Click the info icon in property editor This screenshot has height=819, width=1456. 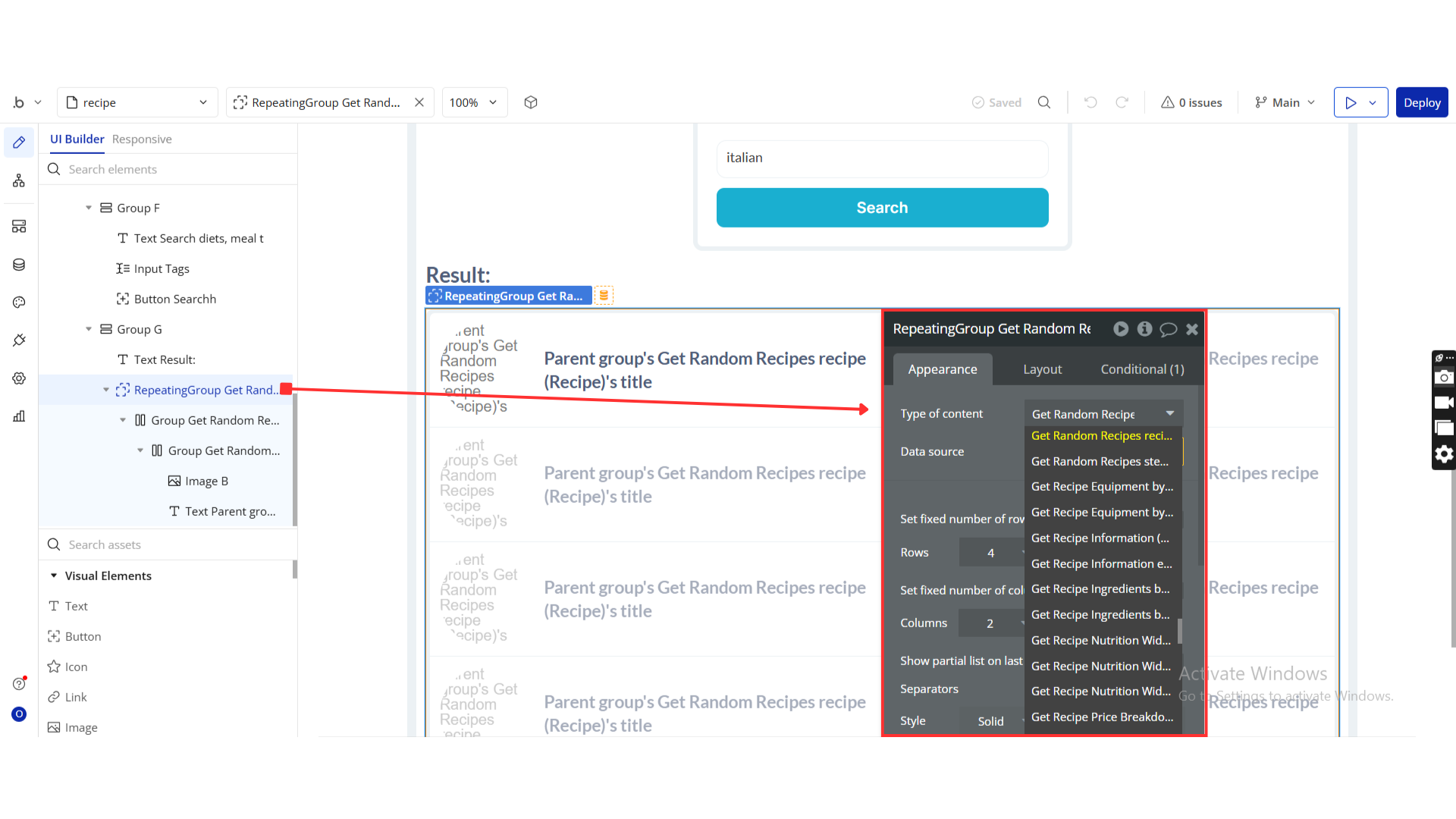(1144, 329)
